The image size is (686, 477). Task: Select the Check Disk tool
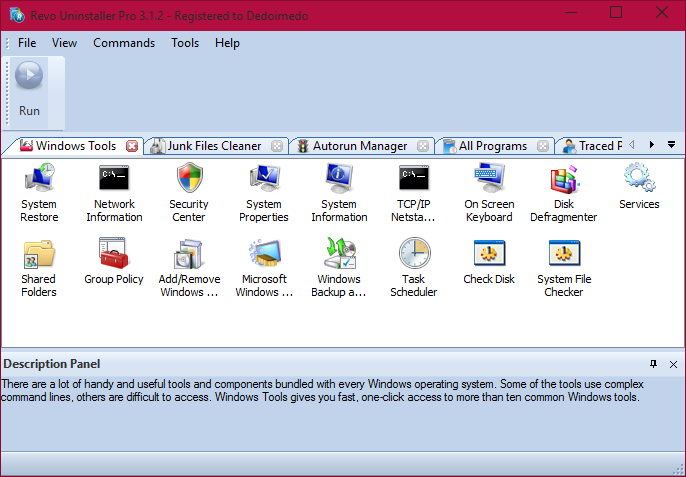click(x=489, y=261)
